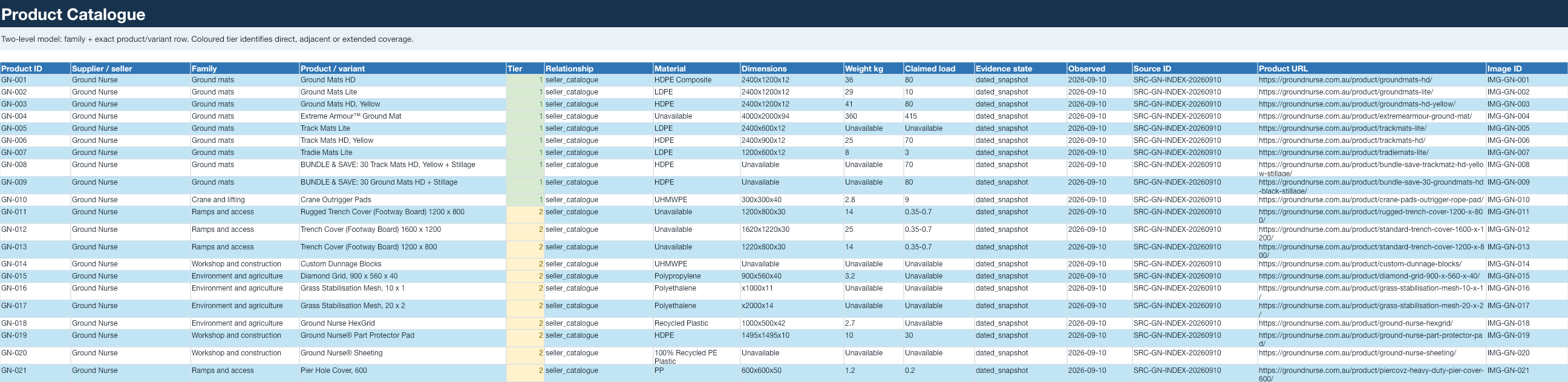Select Tier cell of row GN-001
The width and height of the screenshot is (1568, 382).
[x=524, y=80]
